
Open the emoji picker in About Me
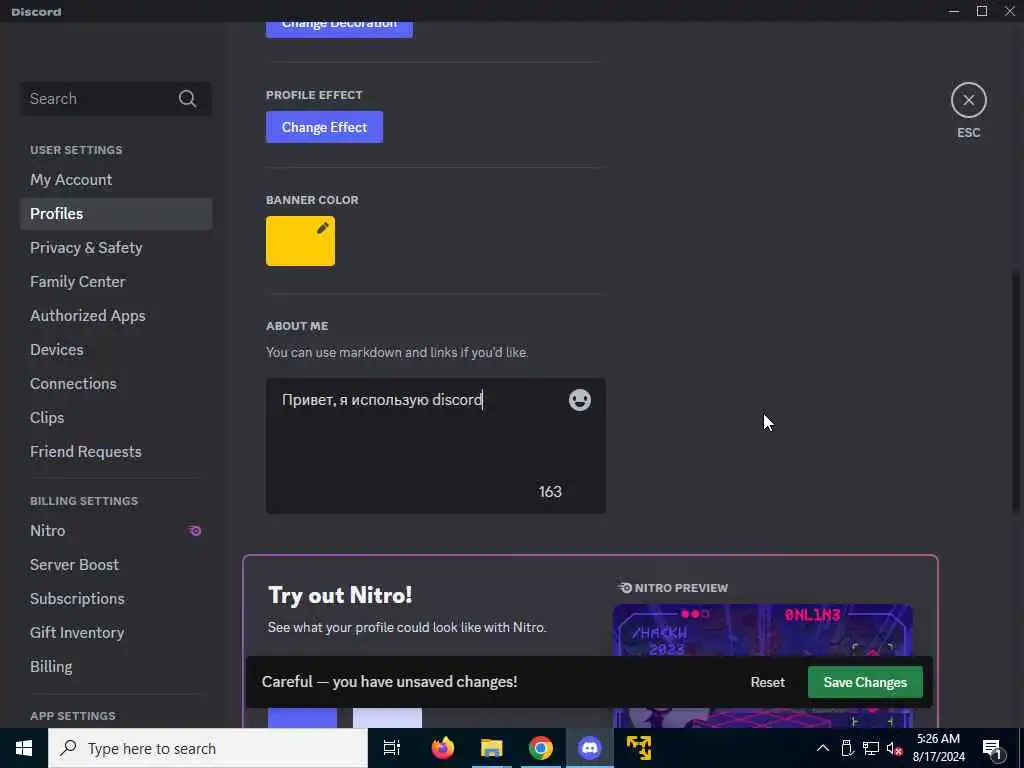coord(579,400)
